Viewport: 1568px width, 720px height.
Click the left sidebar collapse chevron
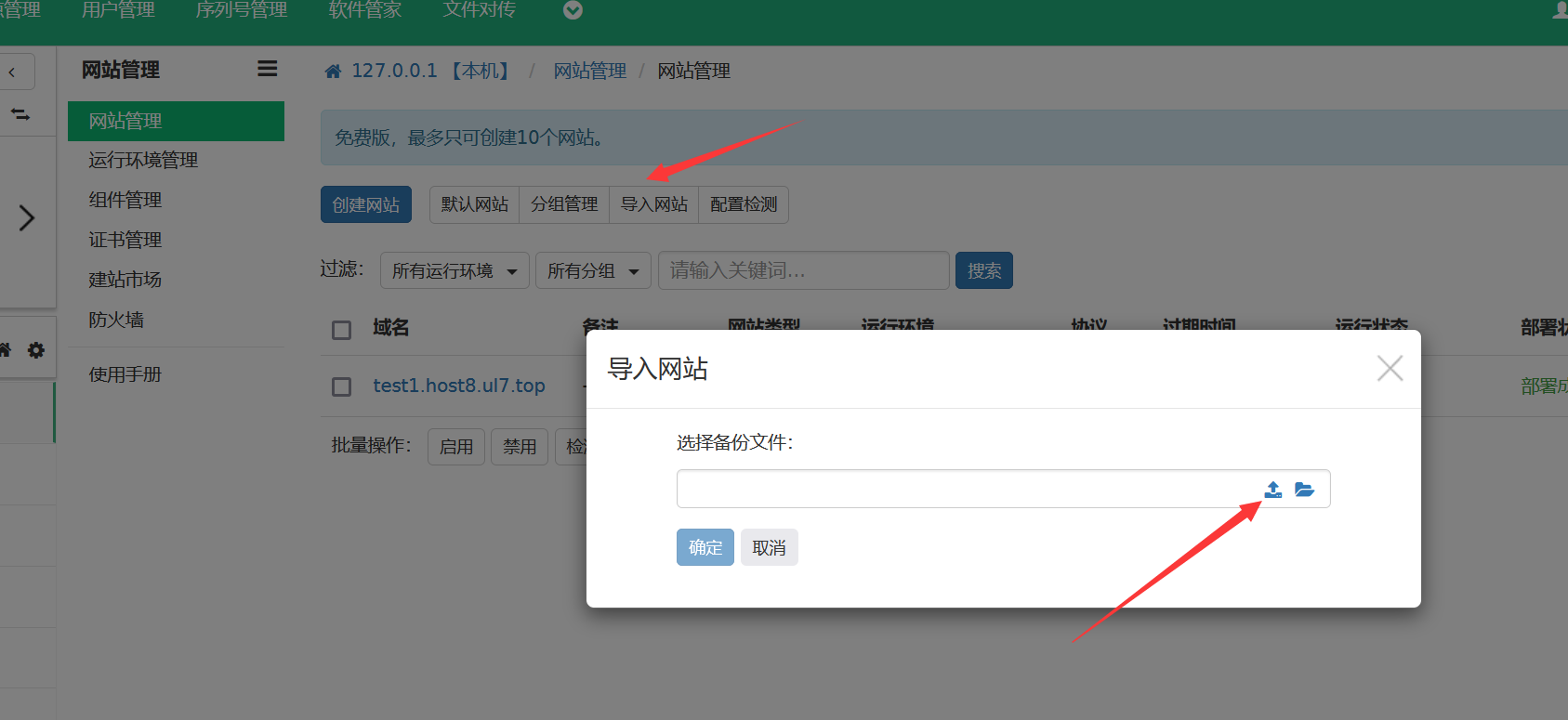click(x=12, y=72)
